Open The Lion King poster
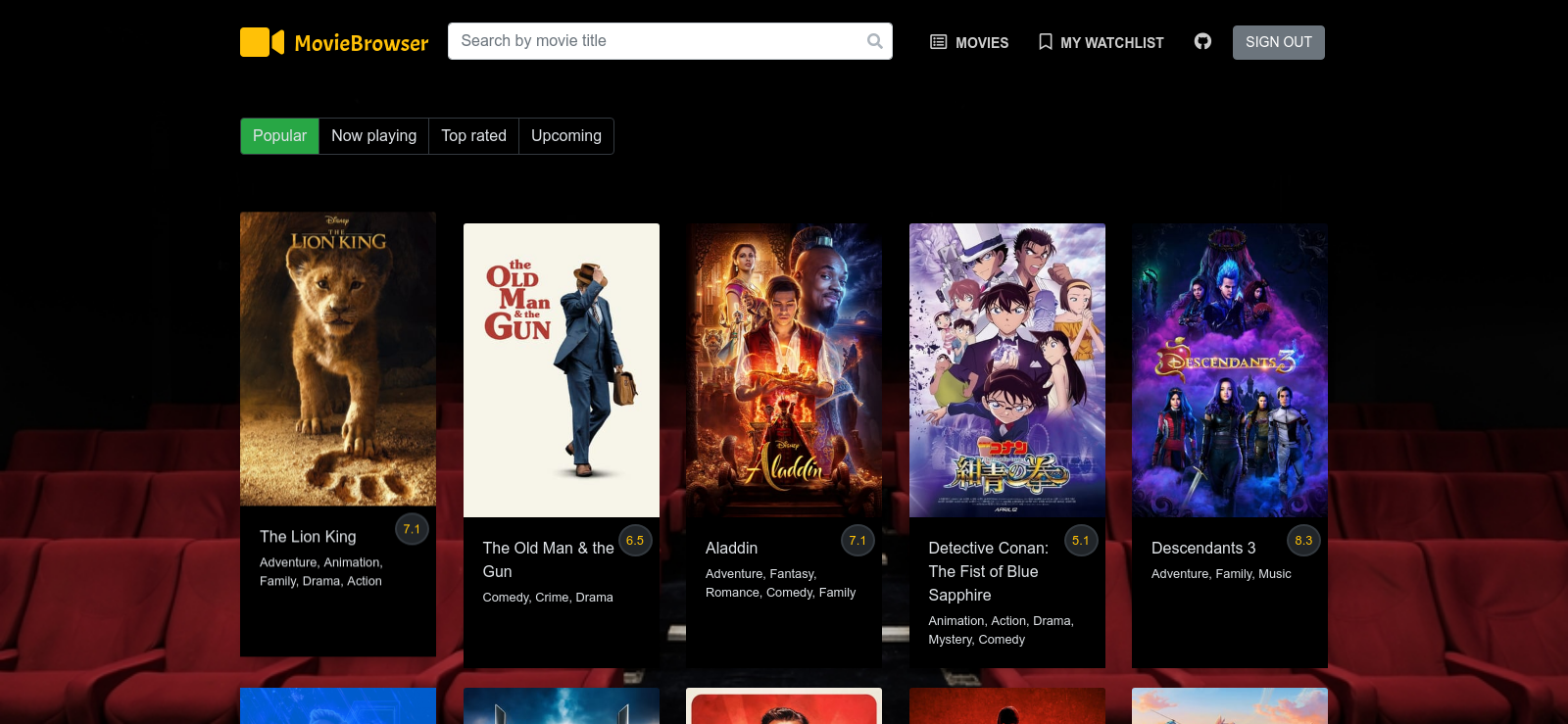Screen dimensions: 1568x724 338,359
